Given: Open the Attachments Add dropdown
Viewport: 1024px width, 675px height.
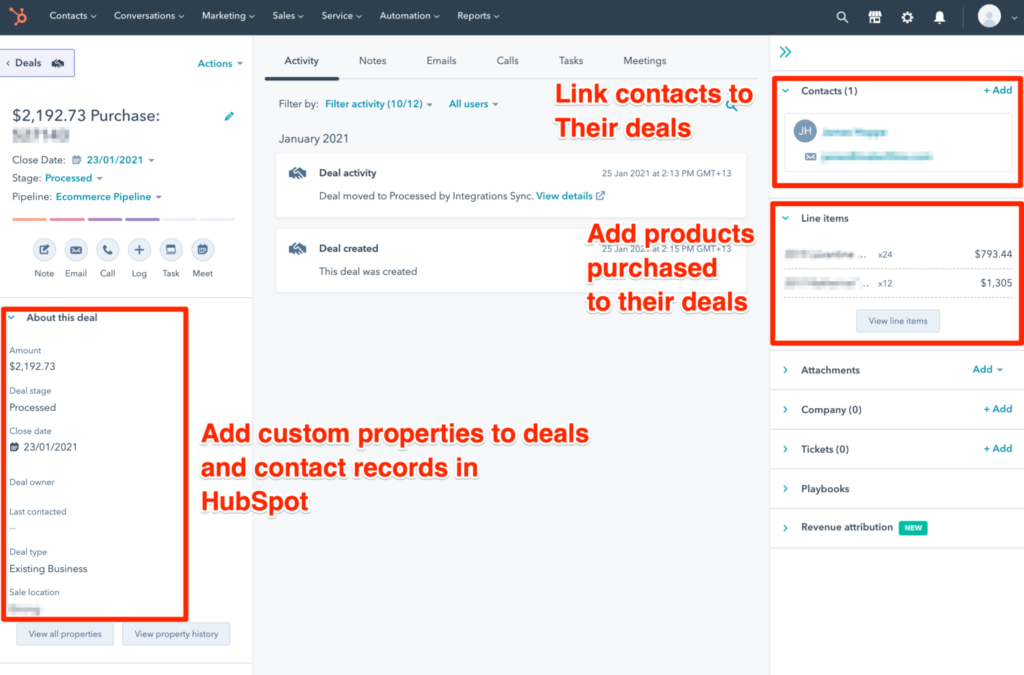Looking at the screenshot, I should tap(987, 369).
